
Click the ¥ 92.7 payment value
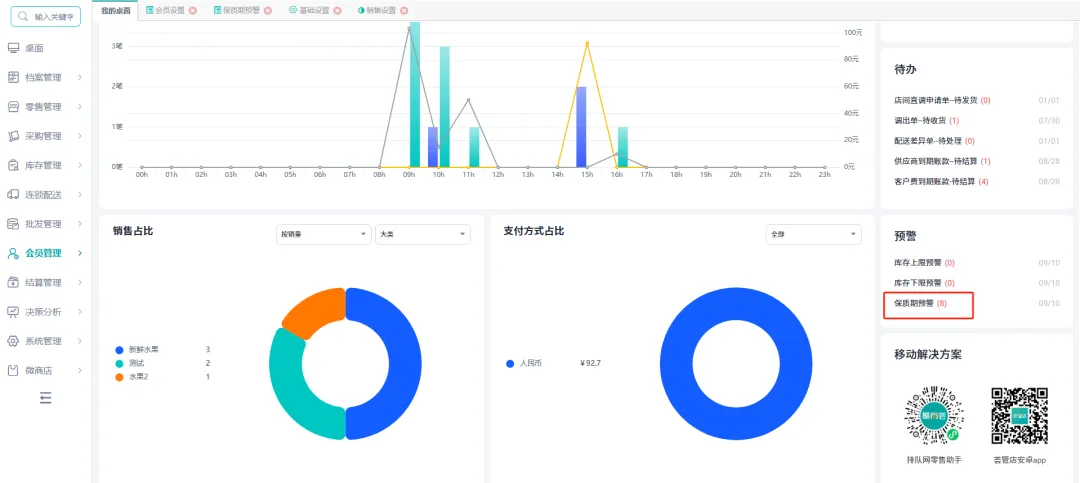[x=591, y=363]
